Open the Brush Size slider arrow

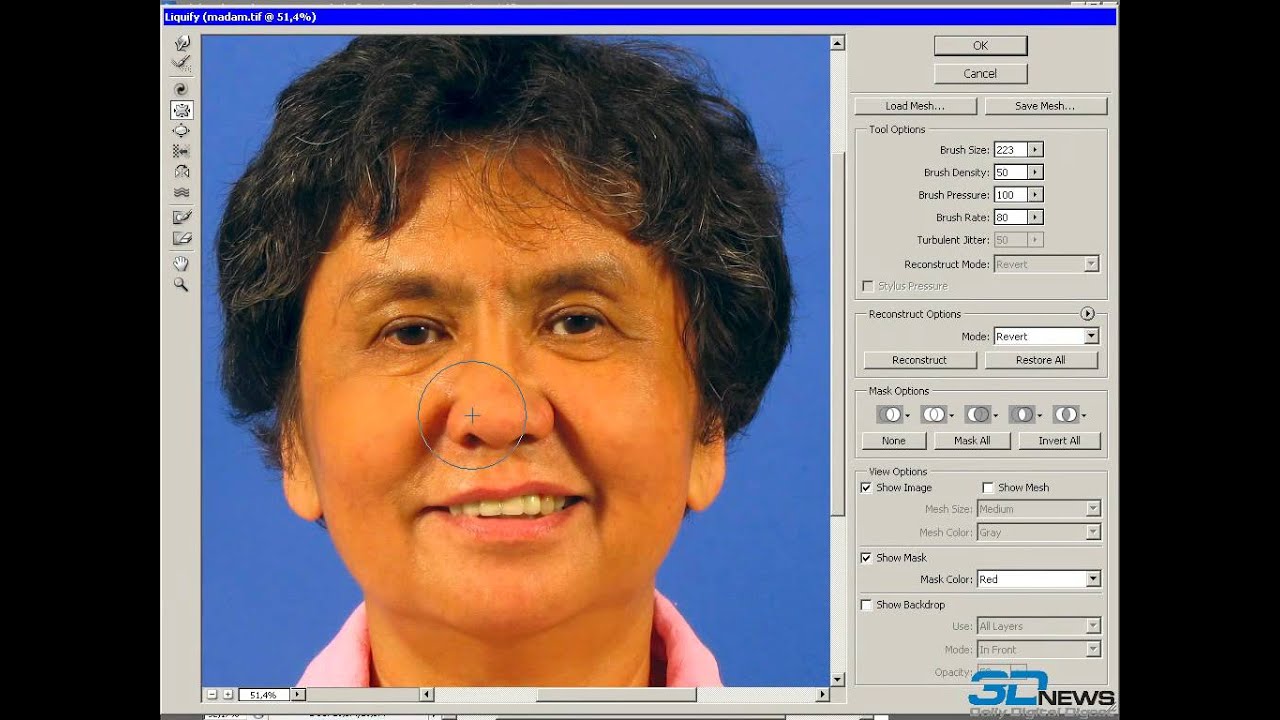(1035, 150)
